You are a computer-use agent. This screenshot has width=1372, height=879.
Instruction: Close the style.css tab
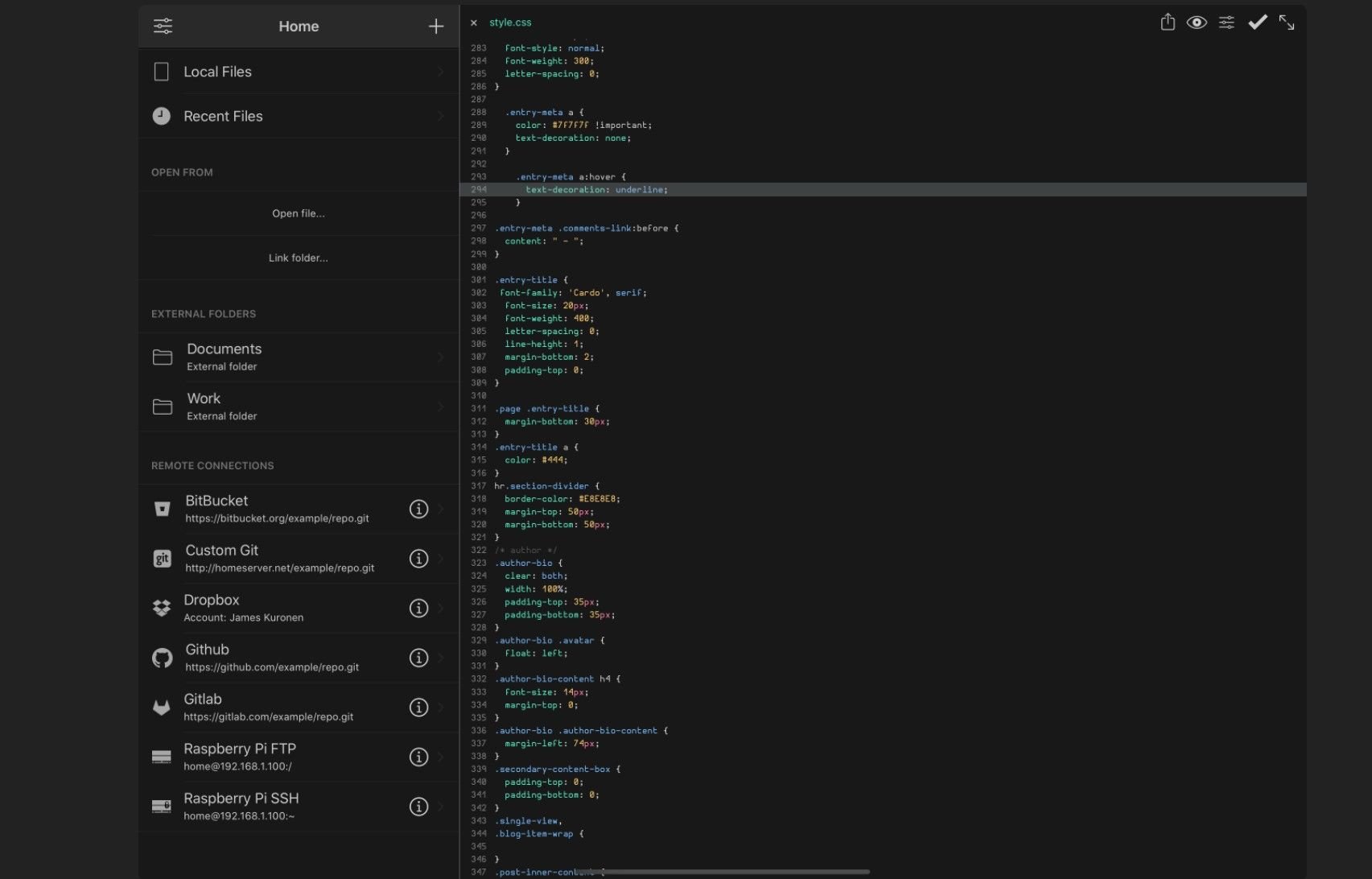coord(473,23)
